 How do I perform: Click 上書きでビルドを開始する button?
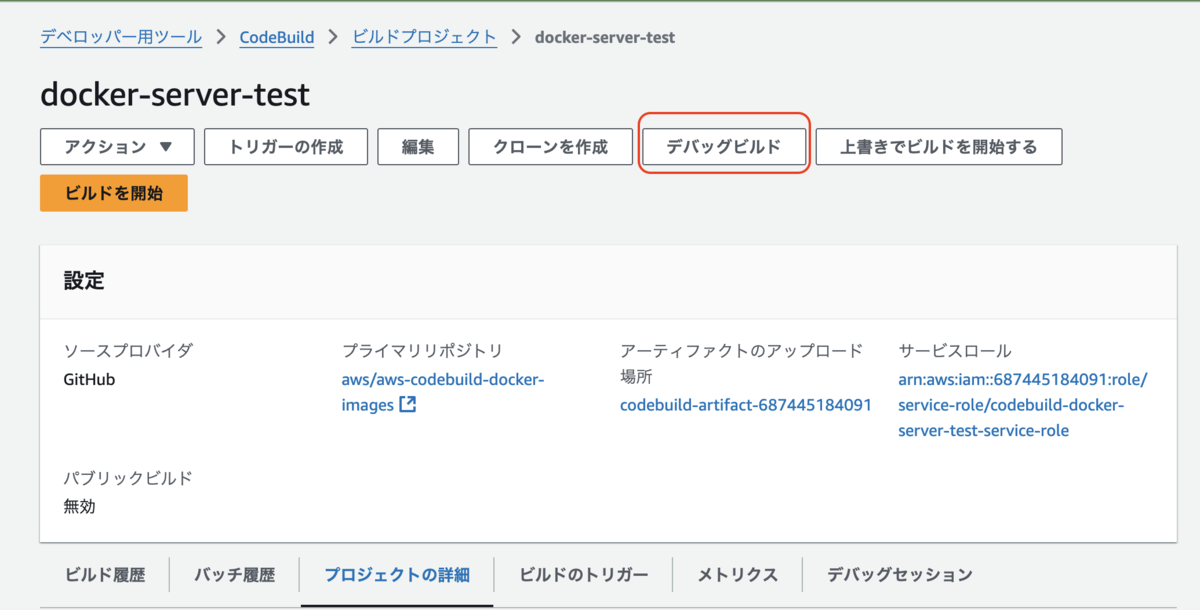938,147
